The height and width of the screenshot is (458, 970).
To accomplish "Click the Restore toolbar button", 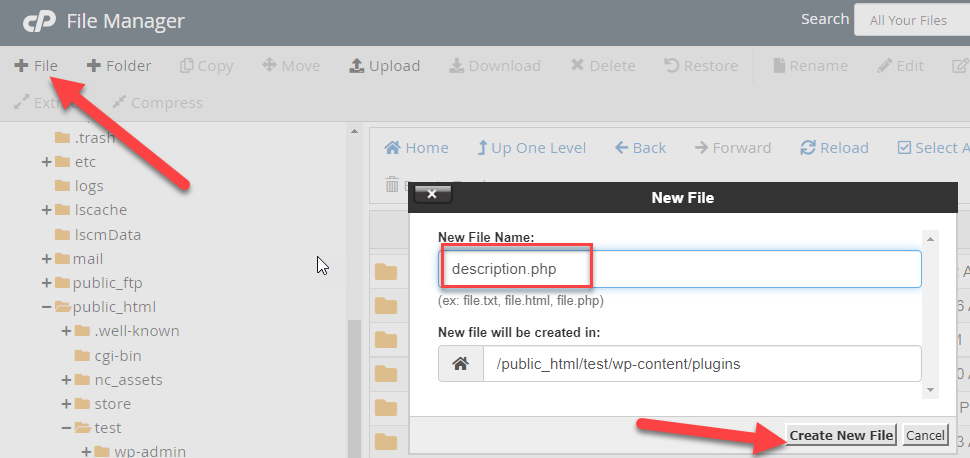I will pyautogui.click(x=702, y=66).
